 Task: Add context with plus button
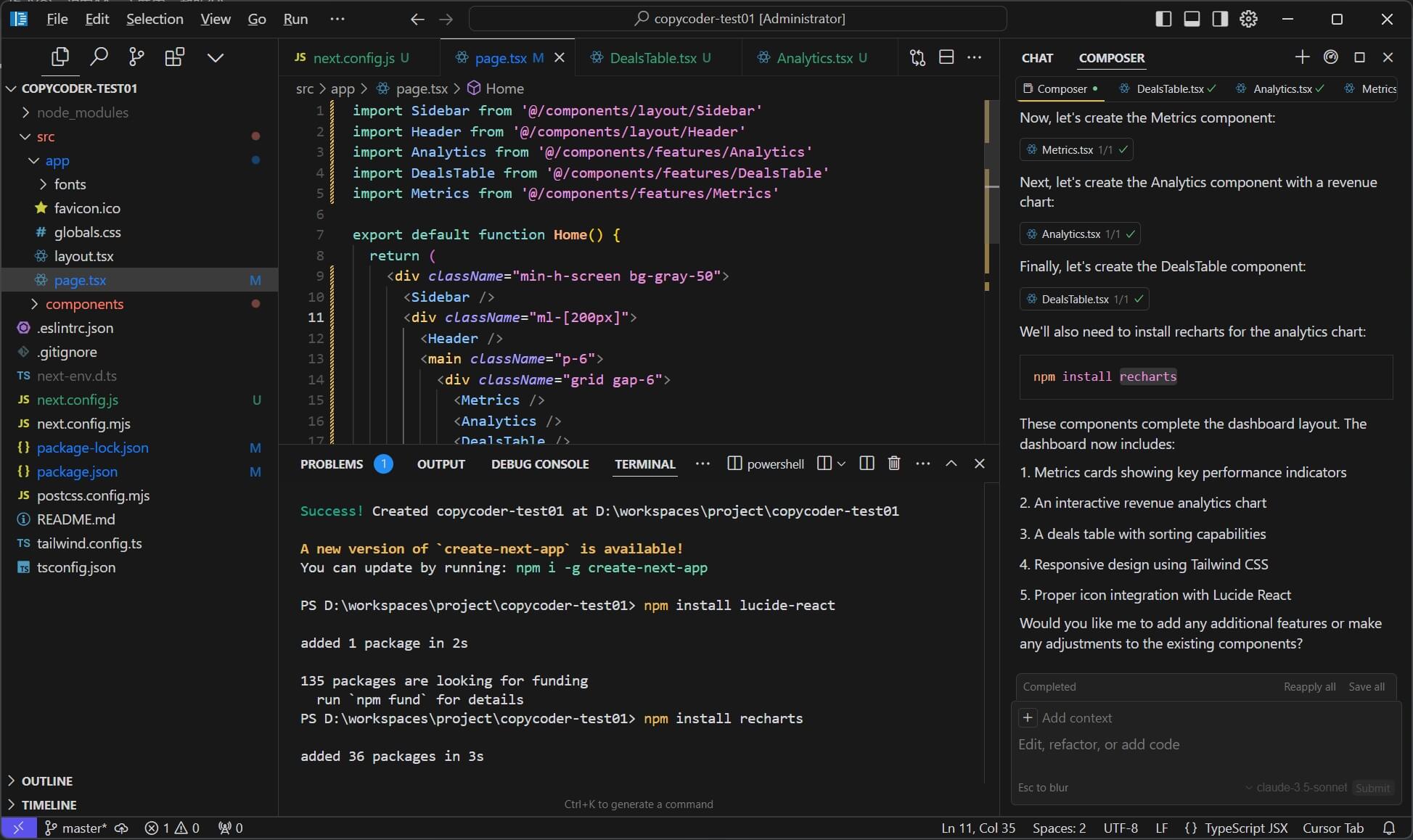coord(1027,717)
